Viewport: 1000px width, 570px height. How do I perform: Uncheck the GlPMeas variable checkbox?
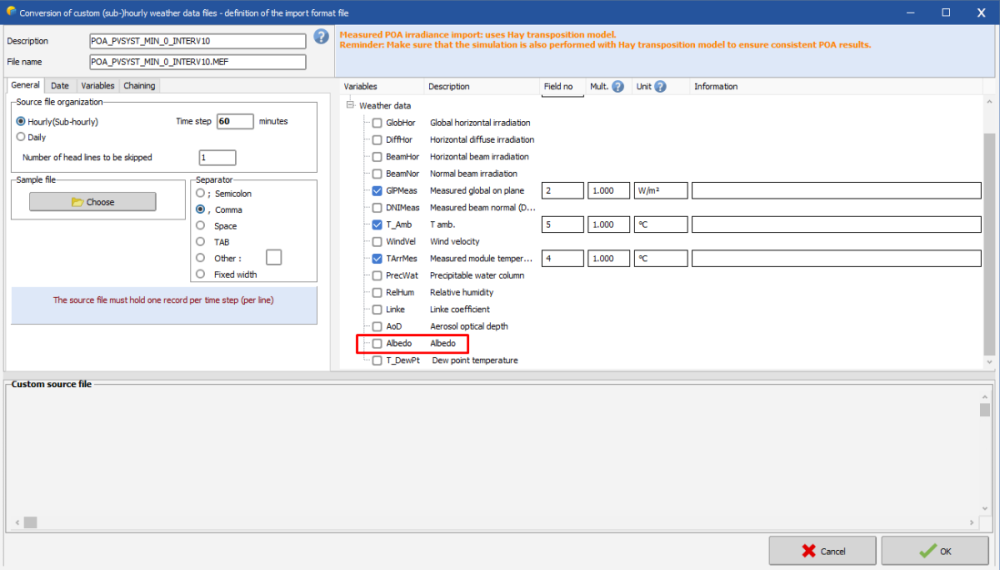[377, 191]
